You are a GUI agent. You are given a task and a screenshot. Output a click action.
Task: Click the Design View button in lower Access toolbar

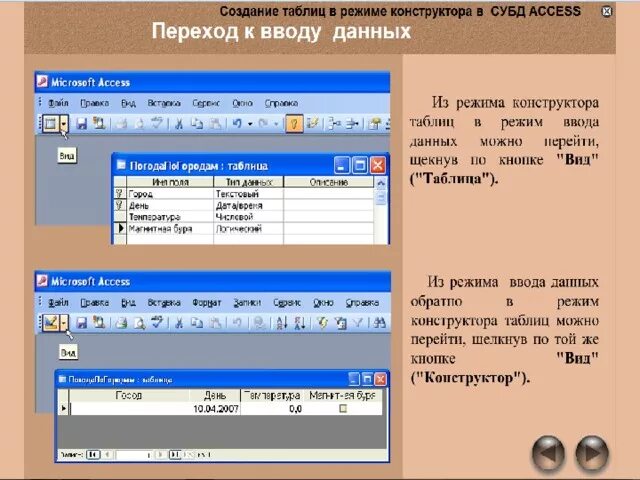51,323
